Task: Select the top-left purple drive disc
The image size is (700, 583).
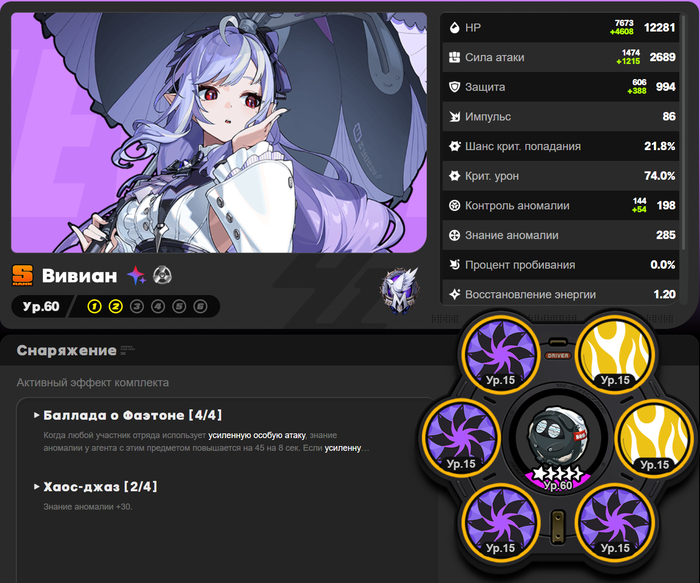Action: point(500,353)
